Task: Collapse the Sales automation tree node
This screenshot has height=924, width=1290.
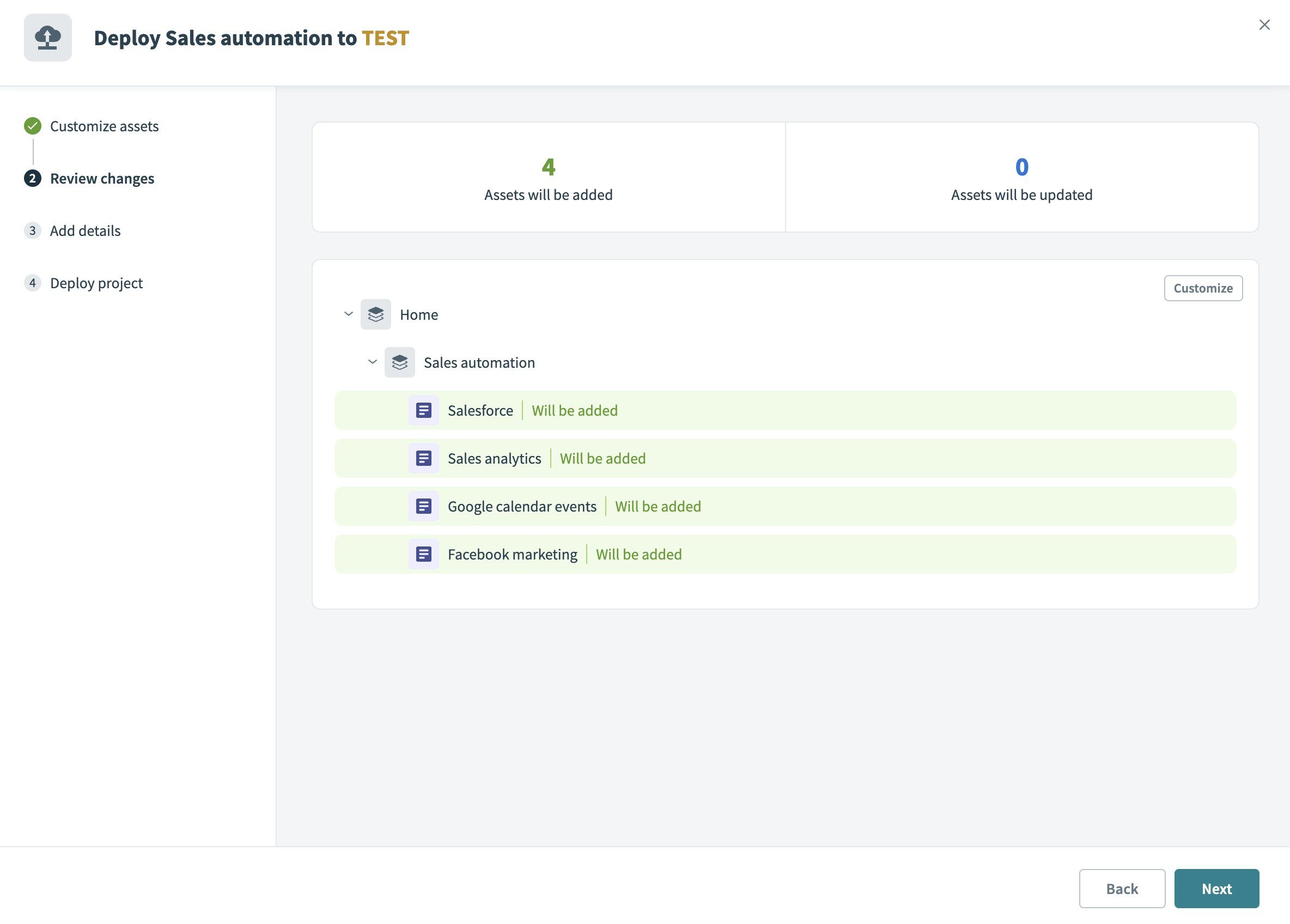Action: (x=373, y=362)
